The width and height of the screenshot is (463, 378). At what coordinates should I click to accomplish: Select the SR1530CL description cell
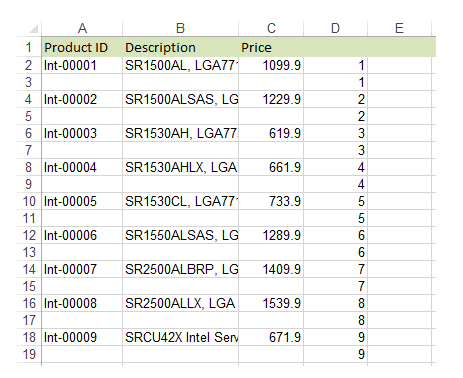point(180,201)
